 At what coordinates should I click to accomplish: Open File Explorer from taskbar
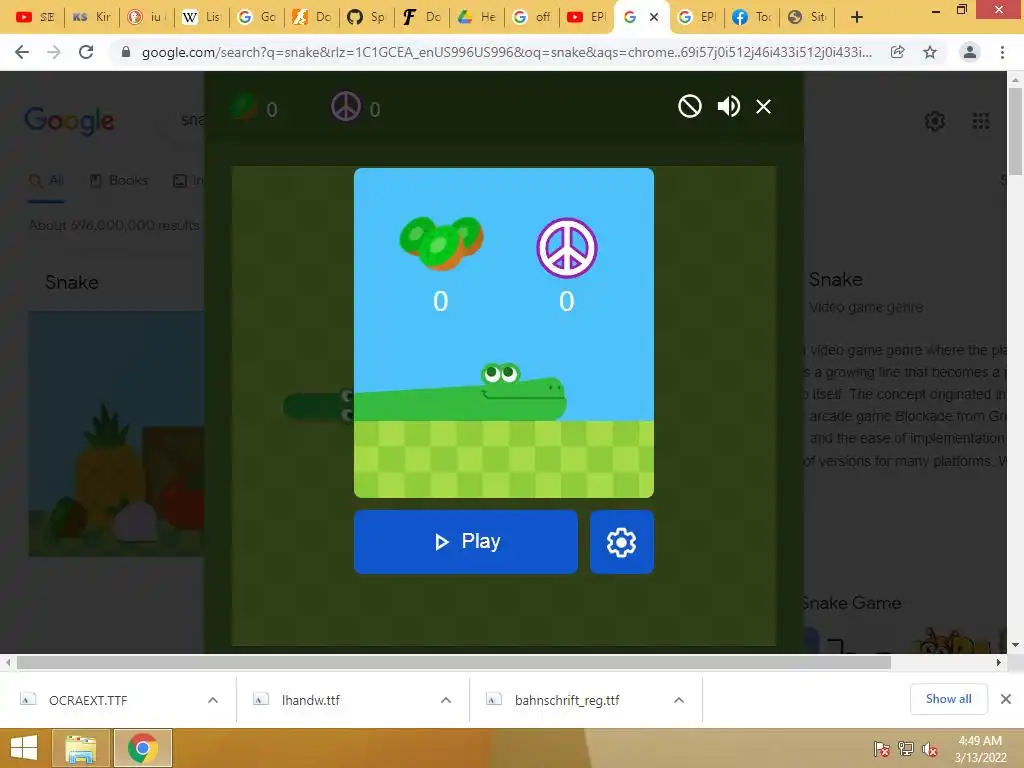[x=81, y=748]
